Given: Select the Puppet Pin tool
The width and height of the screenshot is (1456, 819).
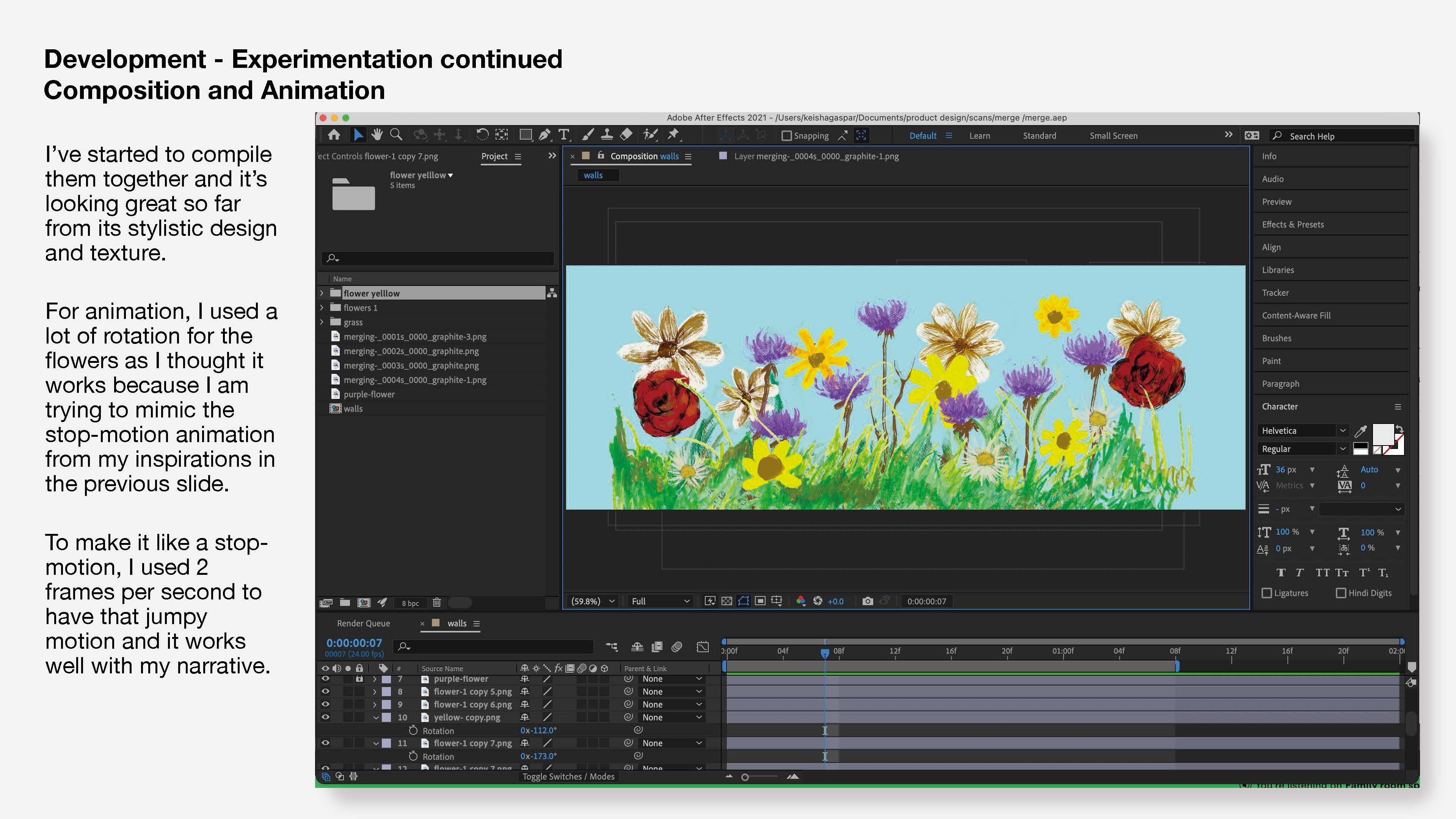Looking at the screenshot, I should pyautogui.click(x=673, y=135).
